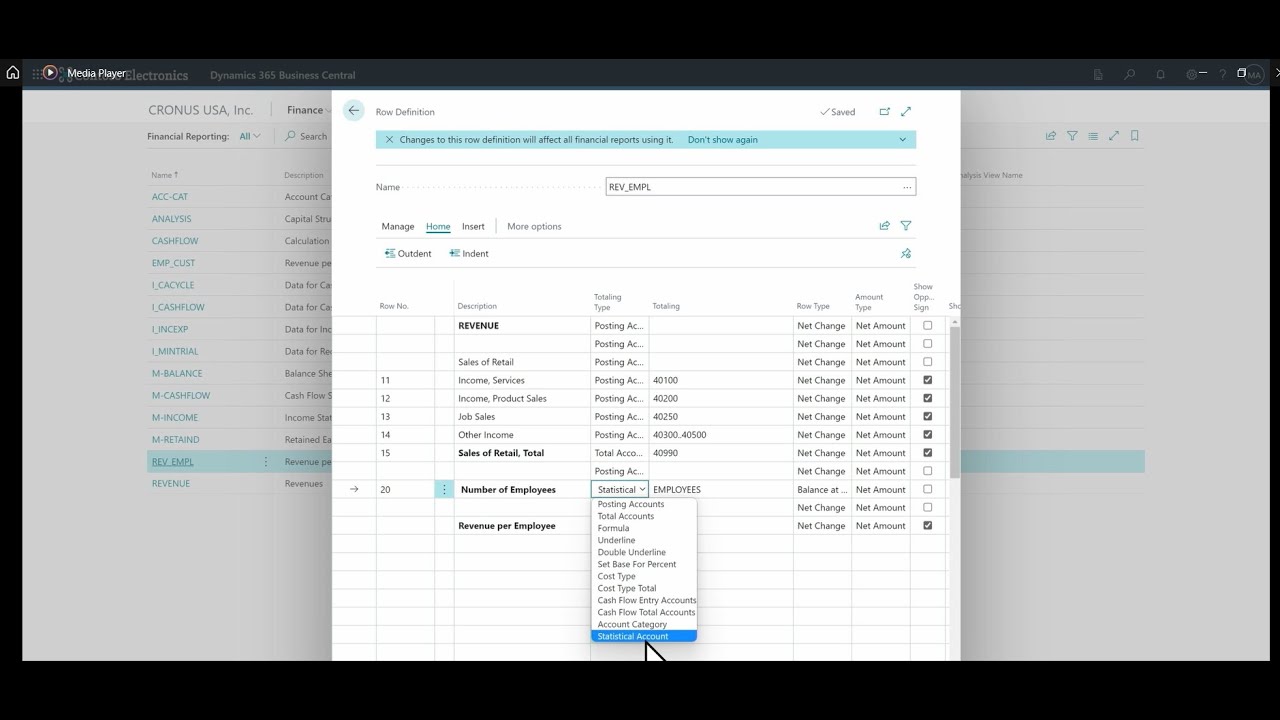This screenshot has width=1280, height=720.
Task: Uncheck Show Opposite Sign for Revenue per Employee
Action: [928, 526]
